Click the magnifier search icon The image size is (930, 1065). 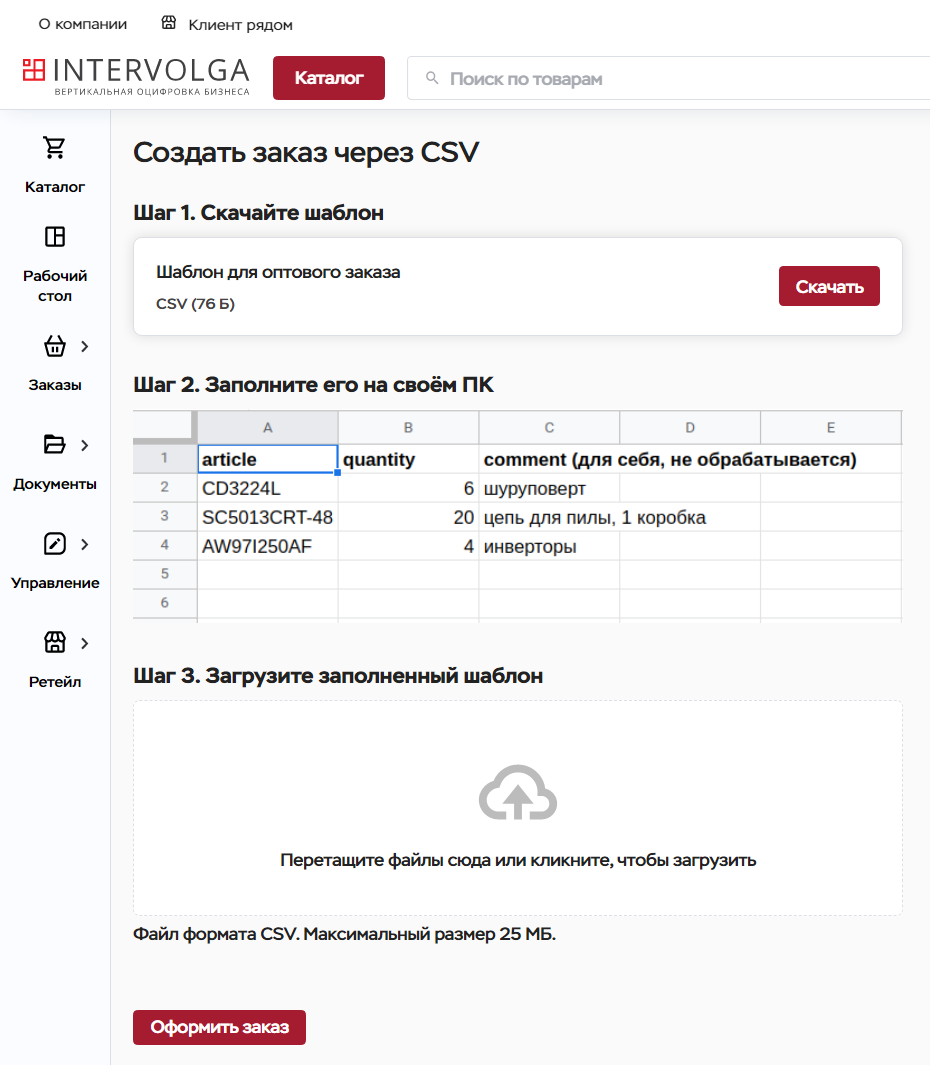pyautogui.click(x=432, y=78)
